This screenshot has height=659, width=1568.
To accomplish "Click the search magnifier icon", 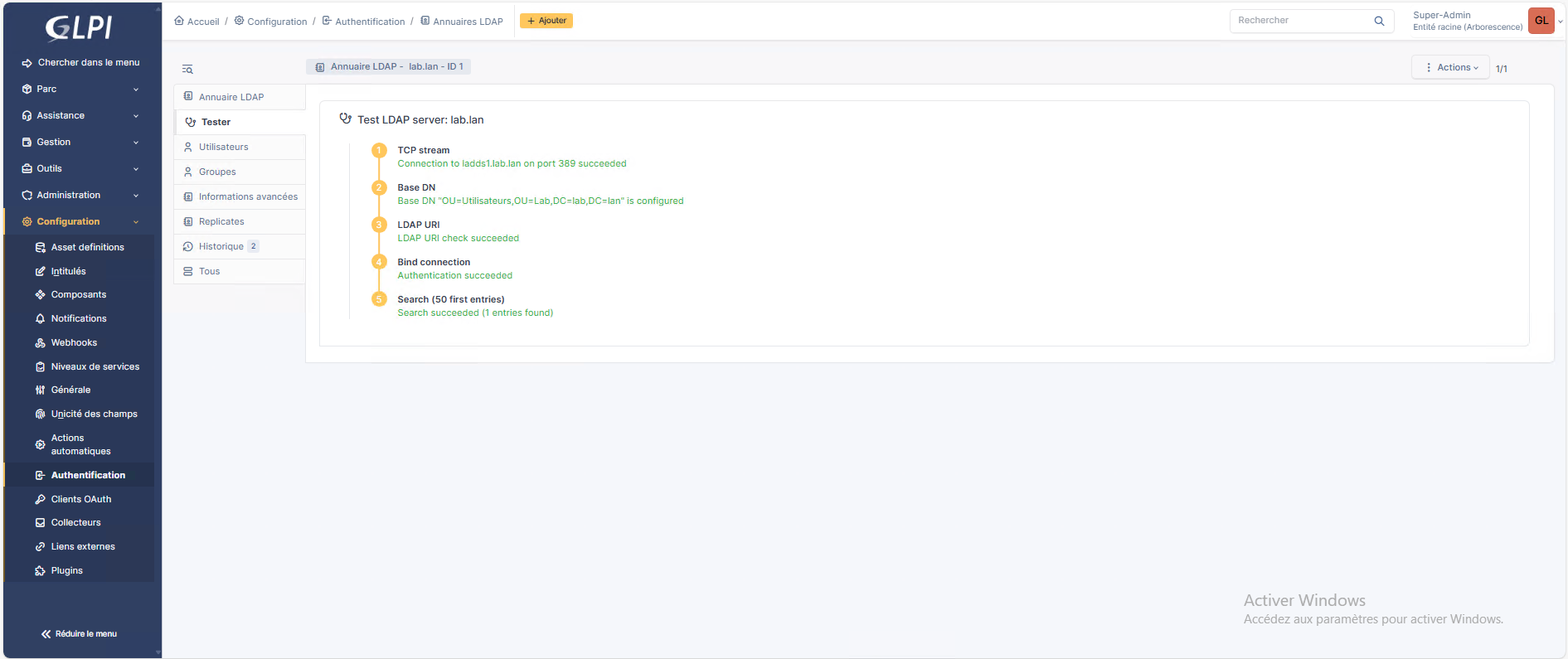I will coord(1379,21).
